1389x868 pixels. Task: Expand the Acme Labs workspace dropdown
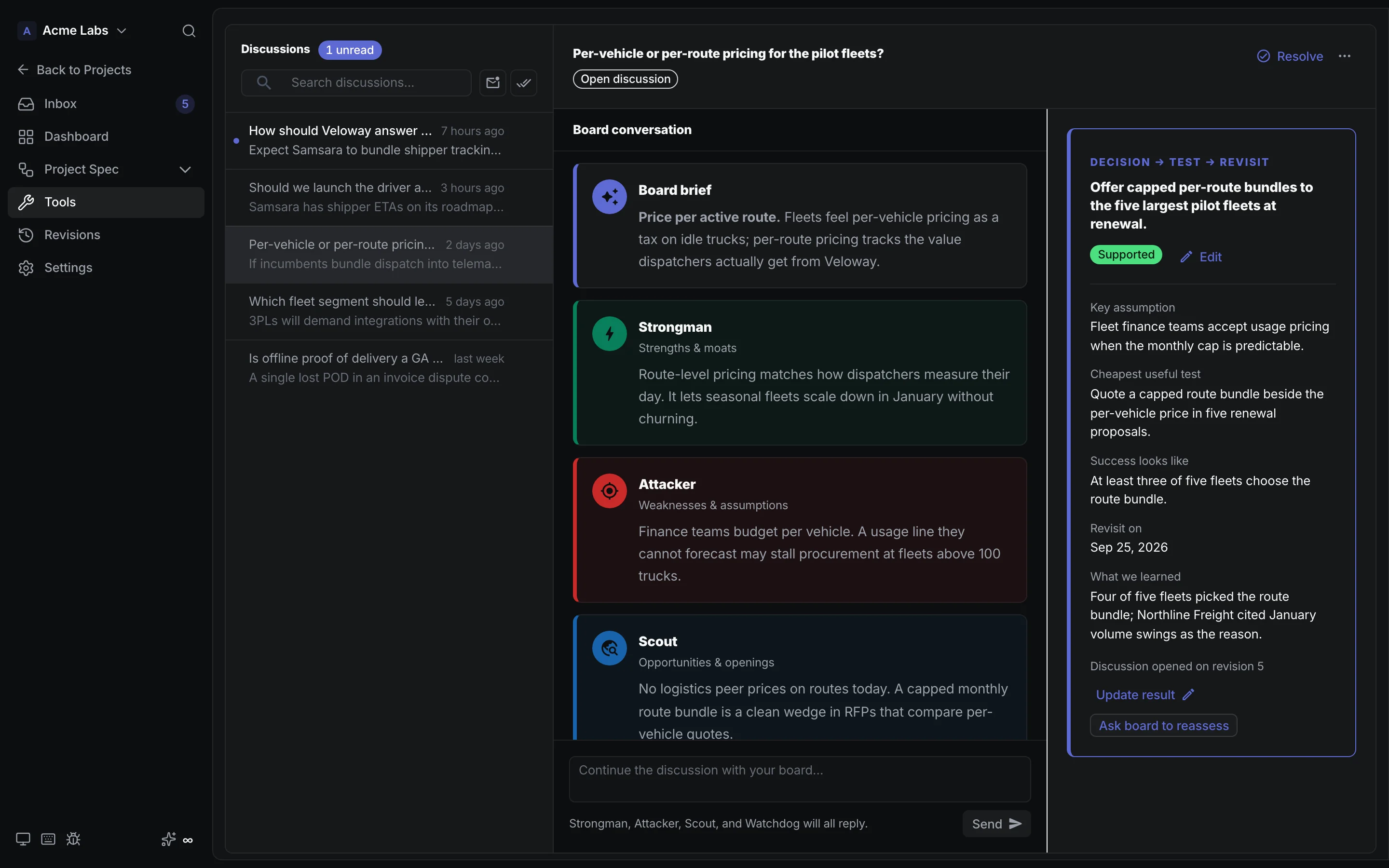tap(122, 30)
